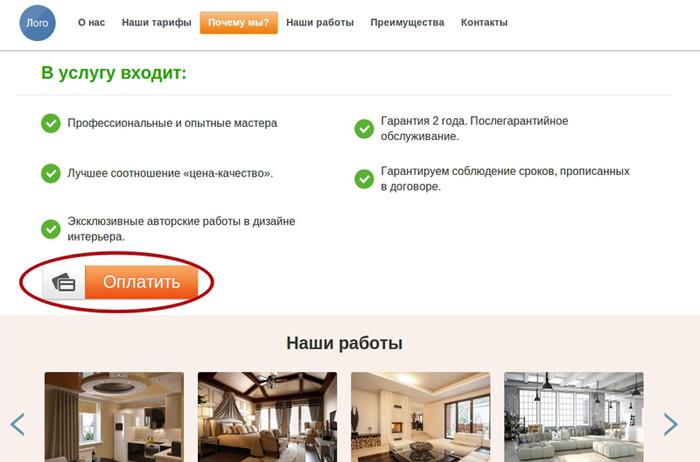Open Наши работы in navigation bar

pyautogui.click(x=320, y=22)
